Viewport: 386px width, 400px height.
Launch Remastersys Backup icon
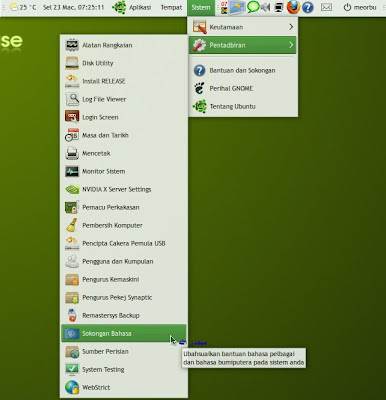point(72,315)
